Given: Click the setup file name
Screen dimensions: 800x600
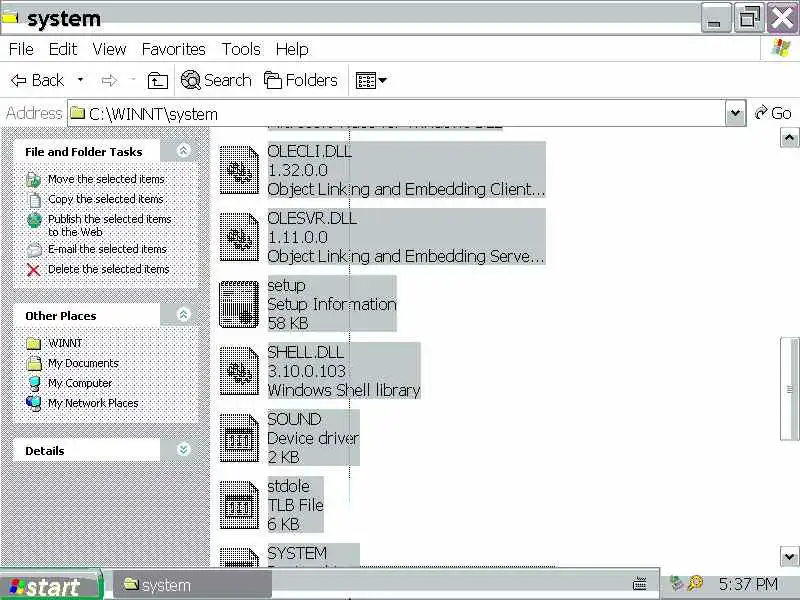Looking at the screenshot, I should (x=286, y=286).
